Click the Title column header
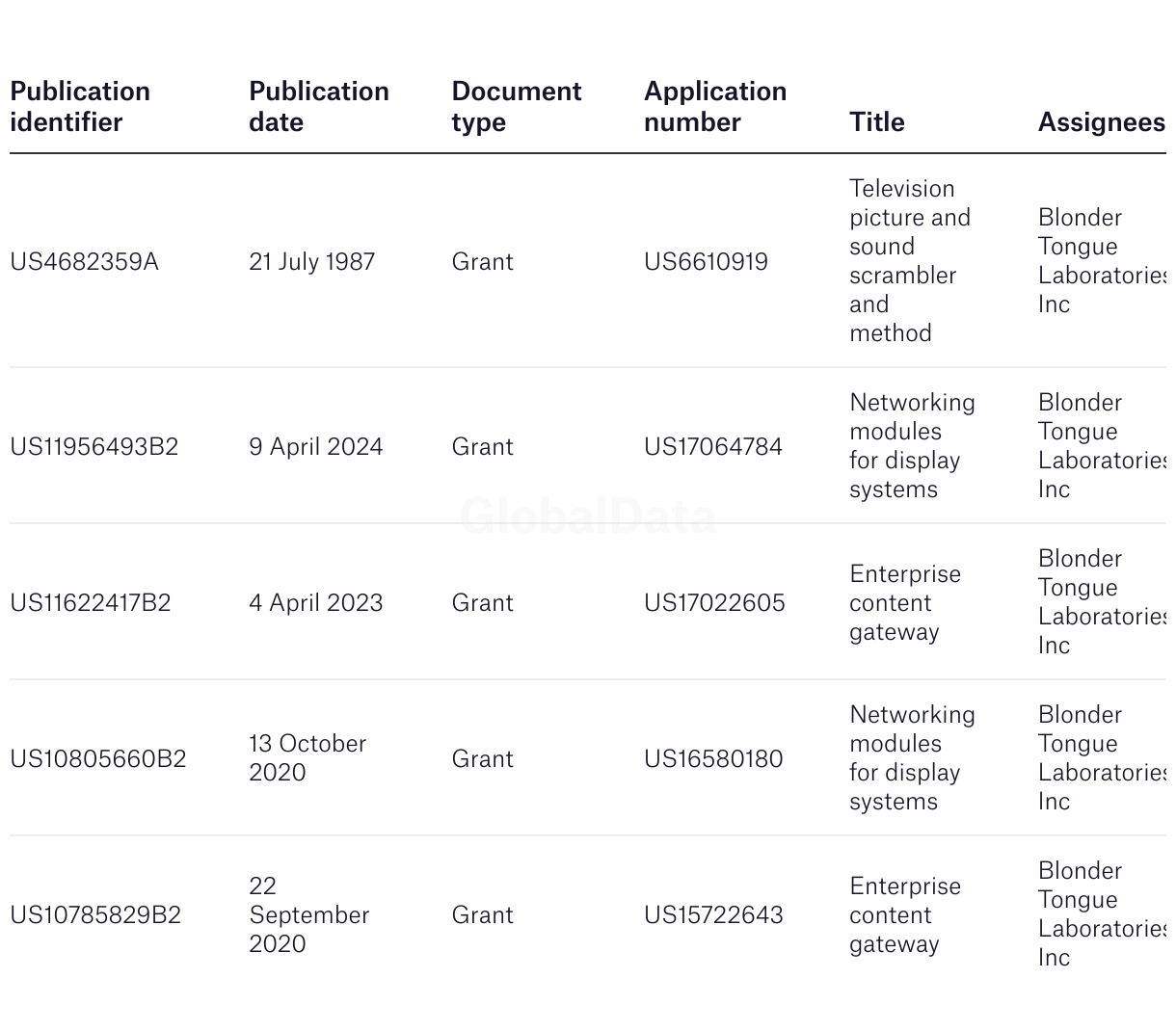This screenshot has width=1176, height=1031. (x=876, y=122)
